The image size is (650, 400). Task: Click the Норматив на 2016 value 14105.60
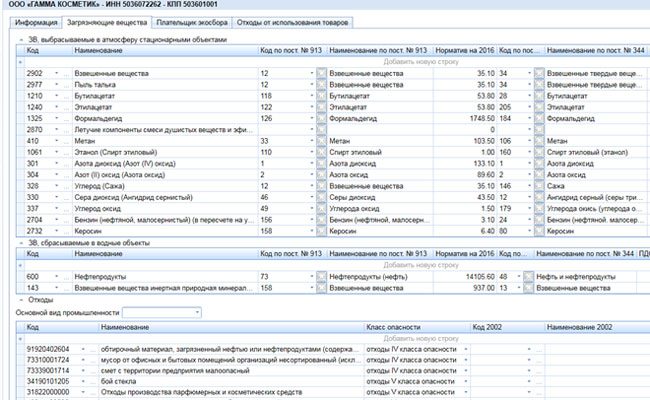(465, 276)
